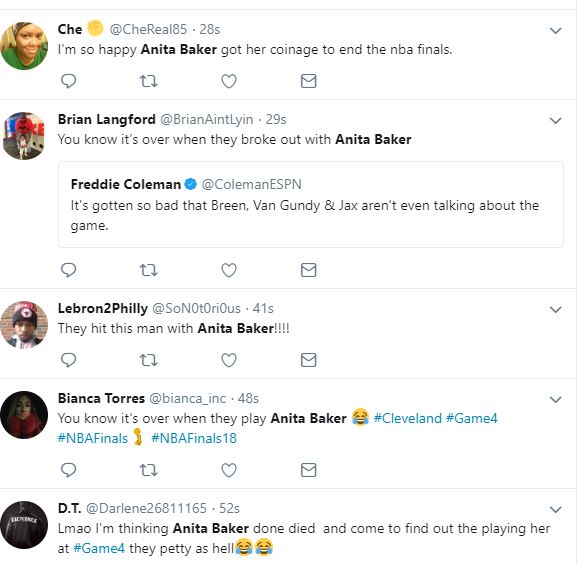Retweet Brian Langford's quoted tweet post
The height and width of the screenshot is (565, 577).
(149, 270)
